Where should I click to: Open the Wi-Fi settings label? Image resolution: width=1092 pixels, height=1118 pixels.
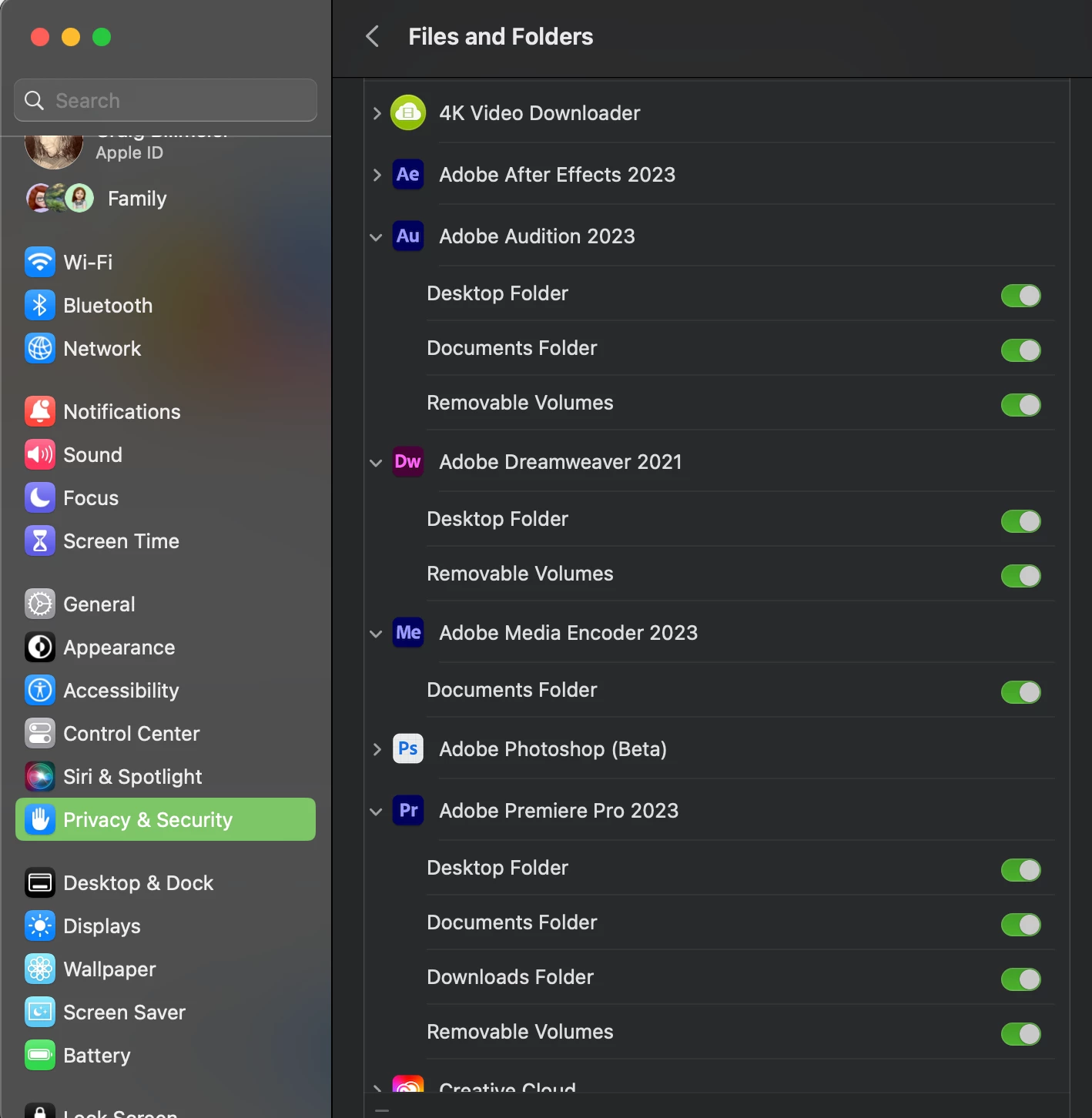pos(88,263)
